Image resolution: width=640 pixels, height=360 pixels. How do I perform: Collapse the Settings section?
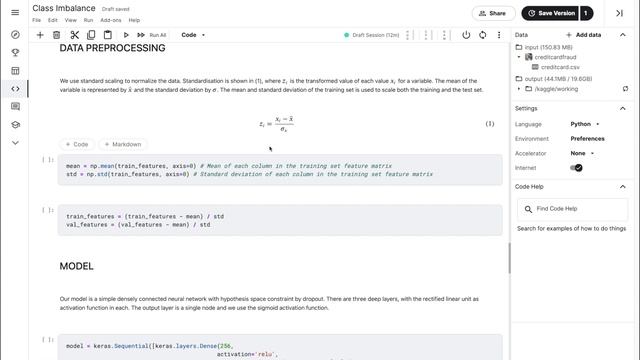coord(622,109)
